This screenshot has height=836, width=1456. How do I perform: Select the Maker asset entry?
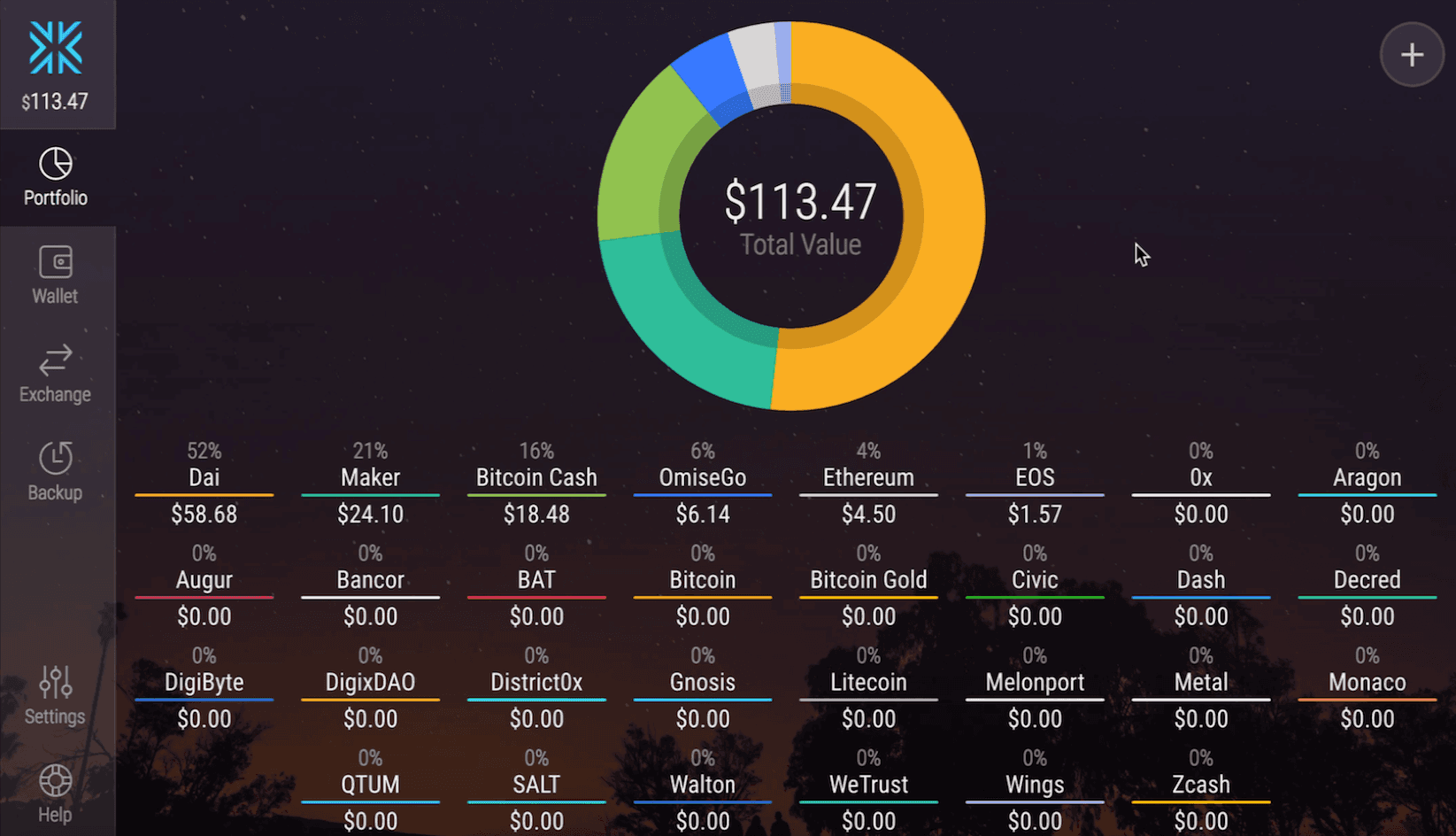point(370,483)
